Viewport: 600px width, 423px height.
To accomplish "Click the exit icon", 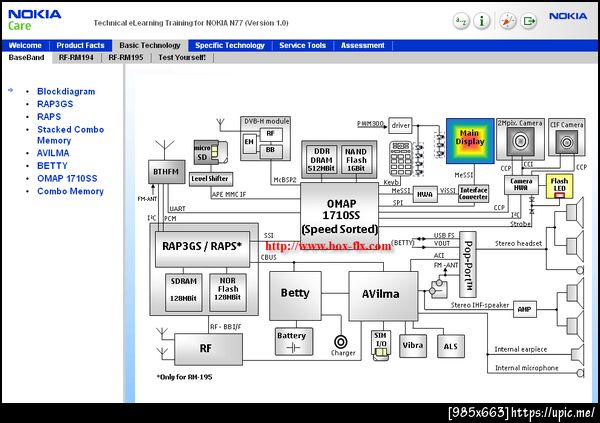I will (529, 21).
